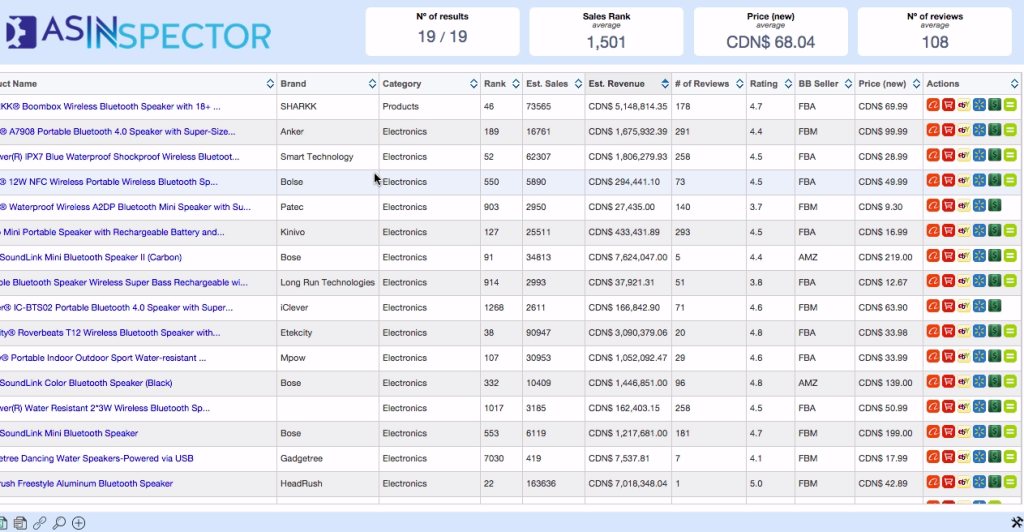1024x532 pixels.
Task: Click the Sales Rank average card
Action: click(606, 31)
